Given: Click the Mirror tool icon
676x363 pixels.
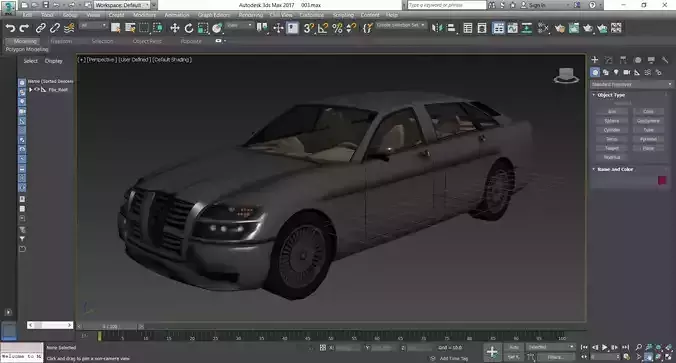Looking at the screenshot, I should click(437, 28).
